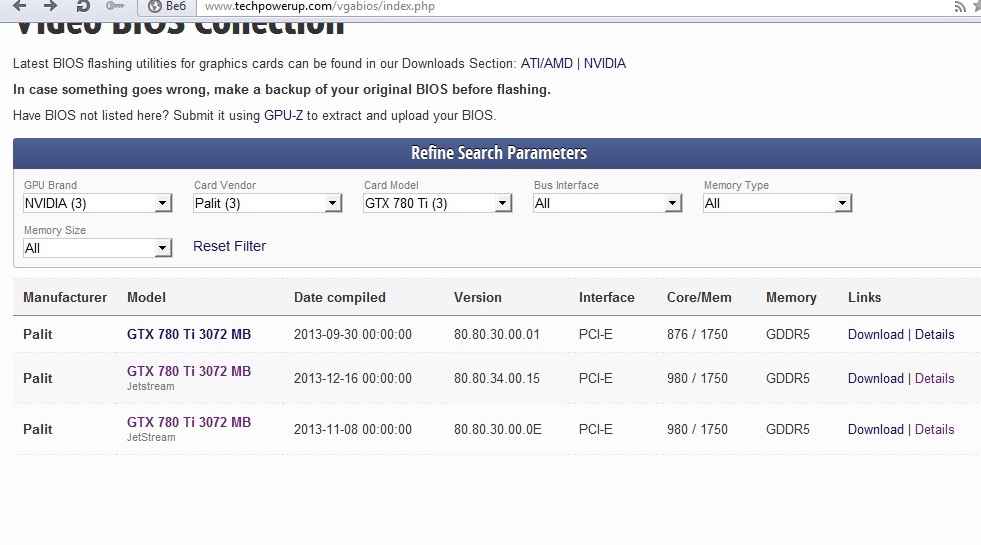981x545 pixels.
Task: Click the Manufacturer column header
Action: [65, 297]
